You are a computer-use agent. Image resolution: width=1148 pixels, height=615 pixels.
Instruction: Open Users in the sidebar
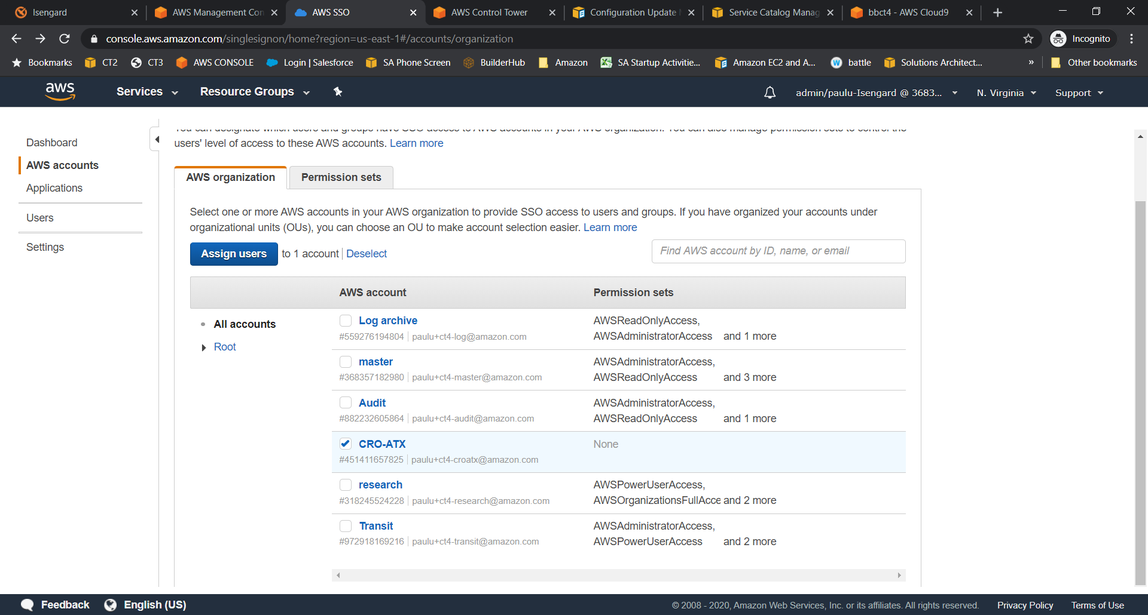(x=40, y=217)
